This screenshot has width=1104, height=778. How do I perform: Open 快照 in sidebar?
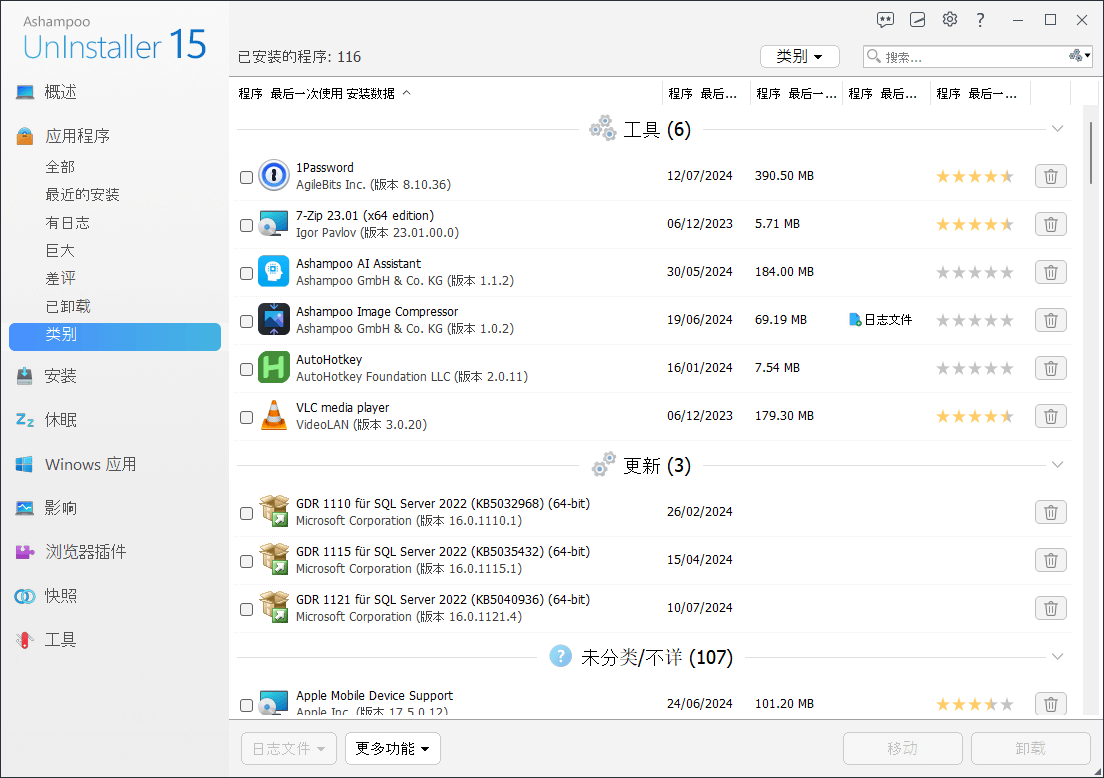pyautogui.click(x=60, y=596)
